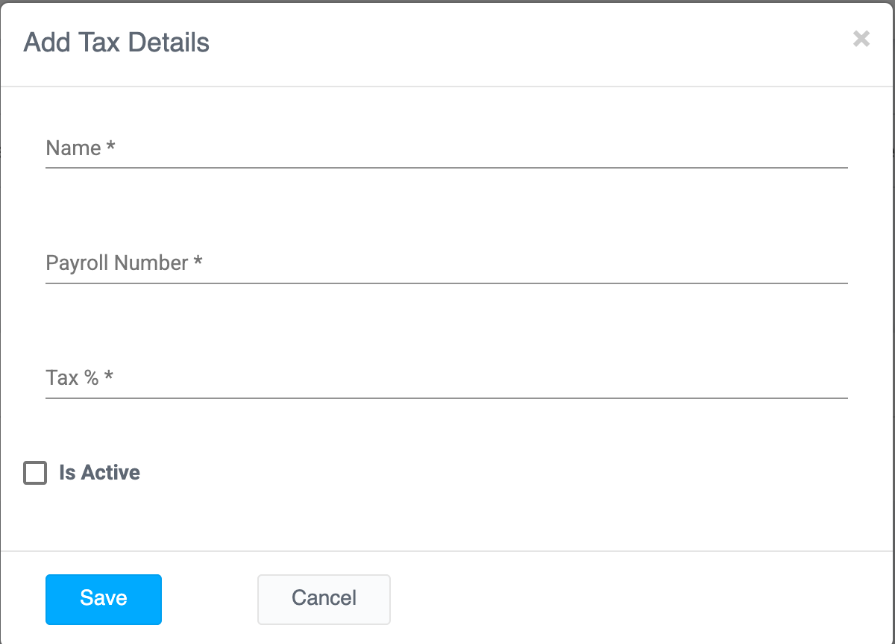
Task: Click into the Payroll Number field
Action: click(446, 264)
